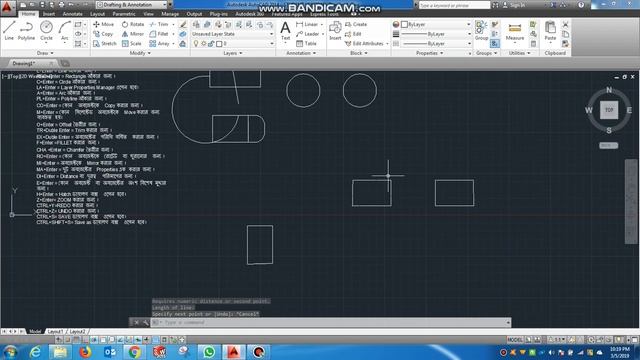
Task: Click the Scale tool
Action: coord(132,43)
